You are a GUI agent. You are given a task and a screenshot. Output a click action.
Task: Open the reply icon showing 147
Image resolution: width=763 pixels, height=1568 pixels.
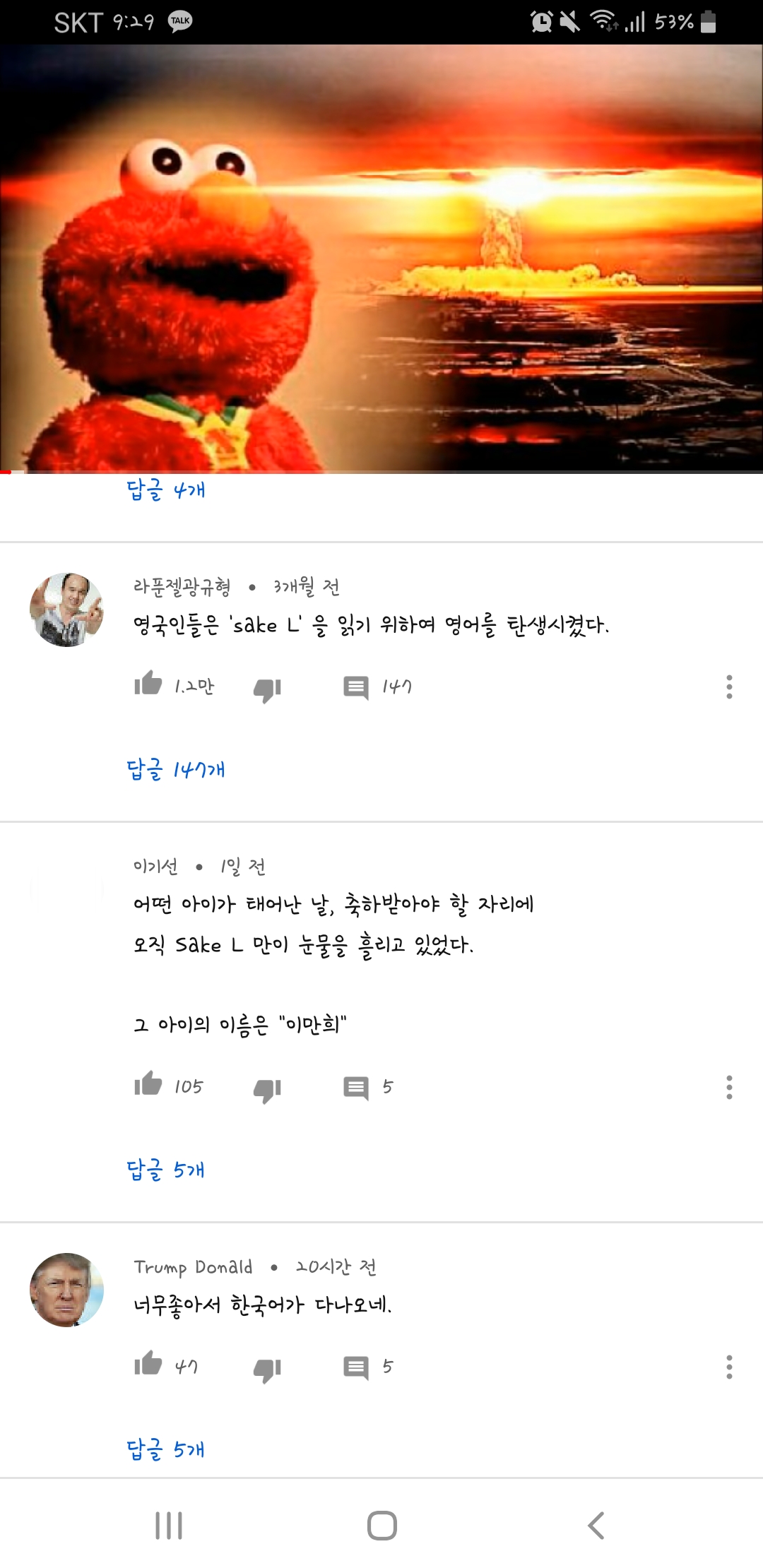(x=356, y=687)
